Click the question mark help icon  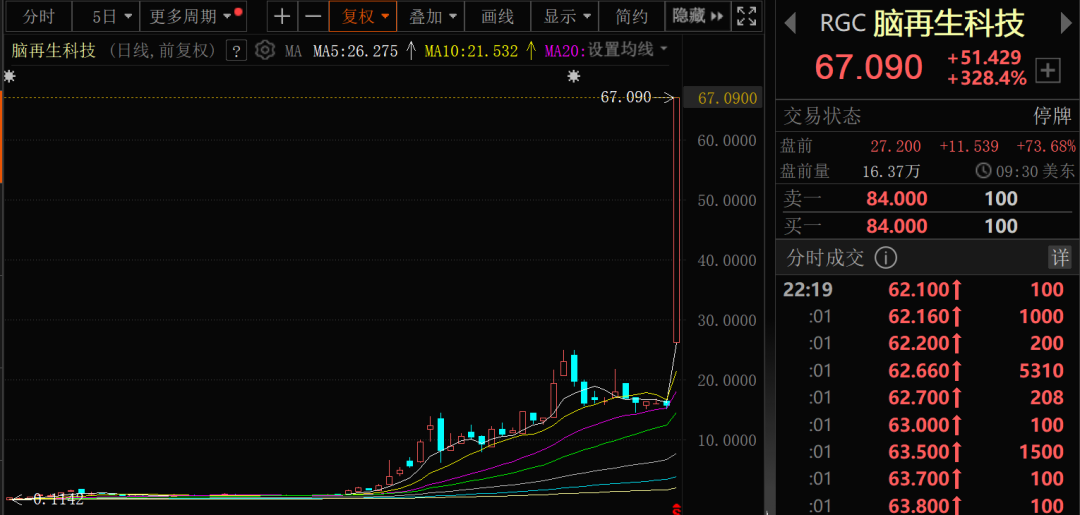(x=236, y=50)
